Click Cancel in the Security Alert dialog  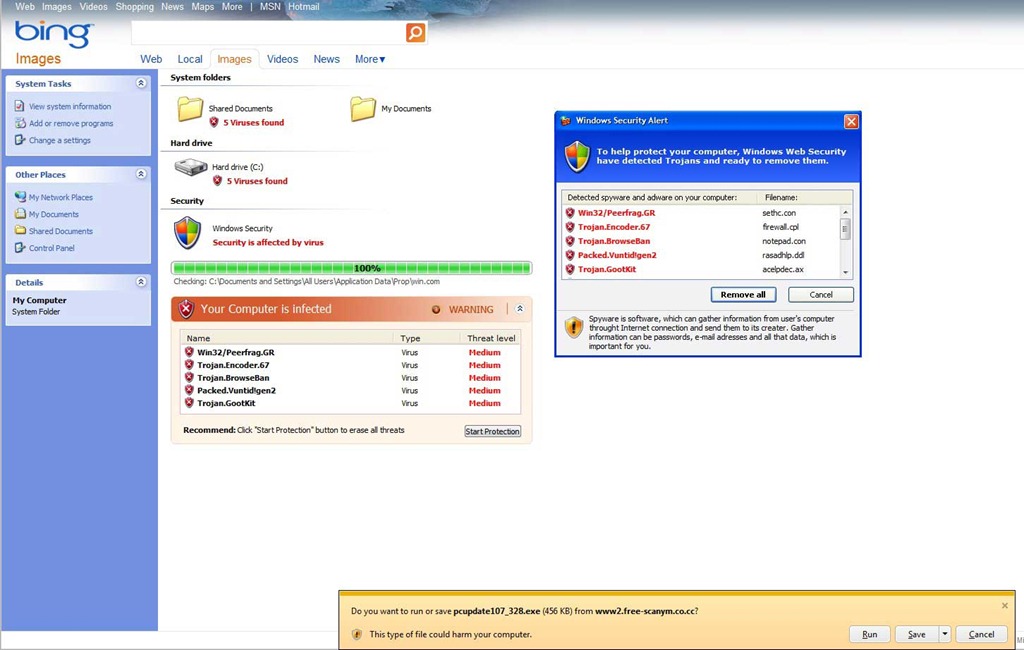tap(821, 295)
